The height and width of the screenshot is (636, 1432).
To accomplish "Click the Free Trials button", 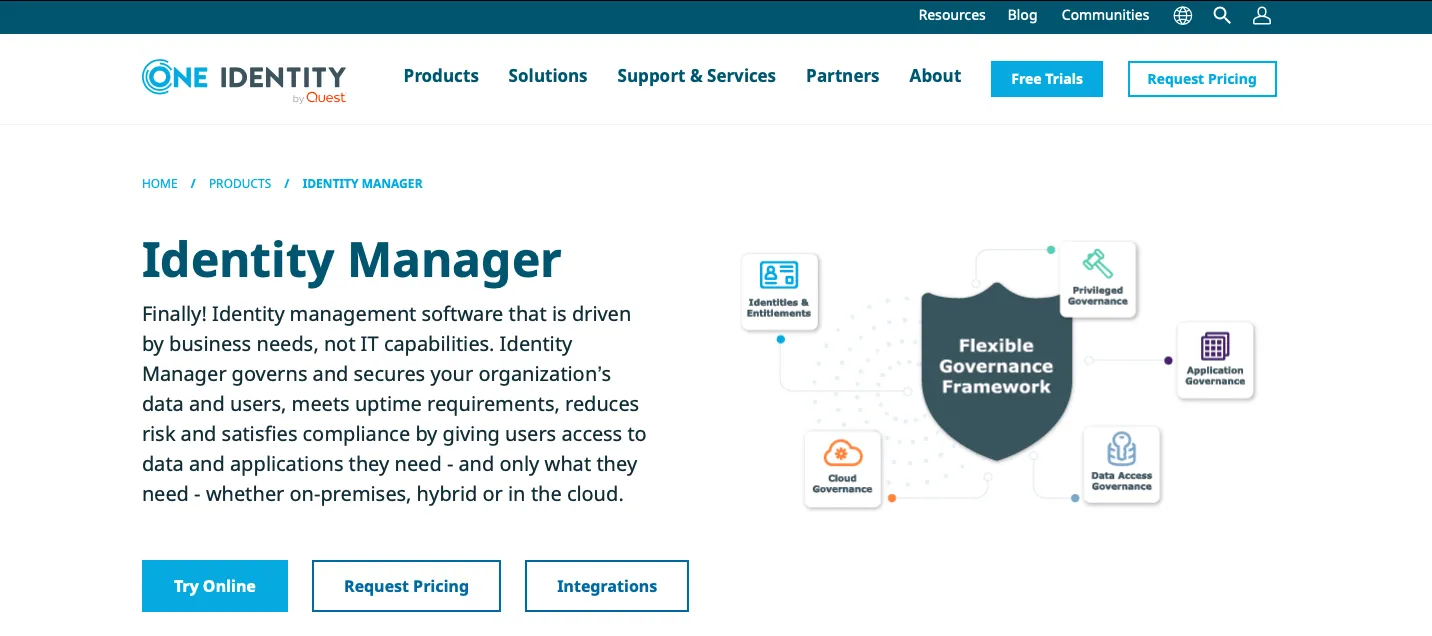I will (x=1047, y=79).
